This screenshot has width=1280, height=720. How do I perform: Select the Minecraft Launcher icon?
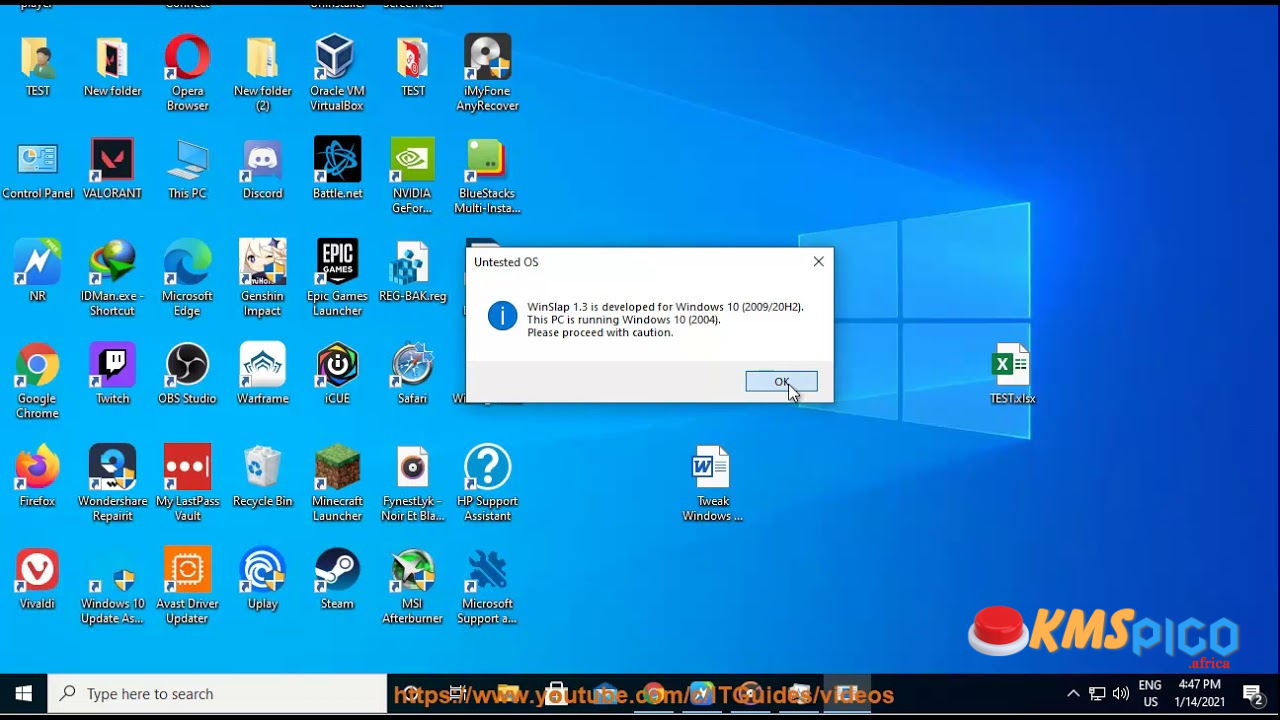click(337, 484)
